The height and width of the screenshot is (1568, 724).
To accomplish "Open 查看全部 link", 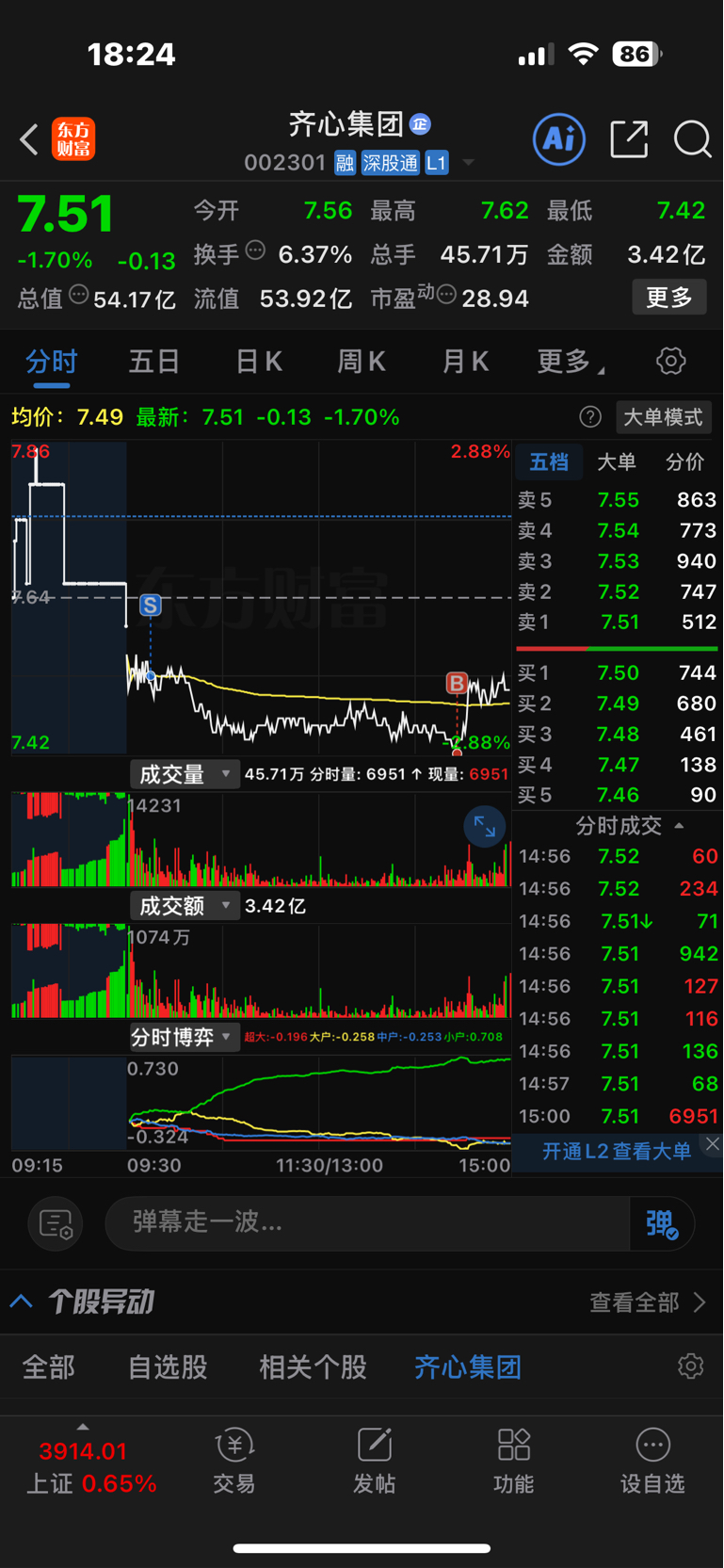I will (648, 1302).
